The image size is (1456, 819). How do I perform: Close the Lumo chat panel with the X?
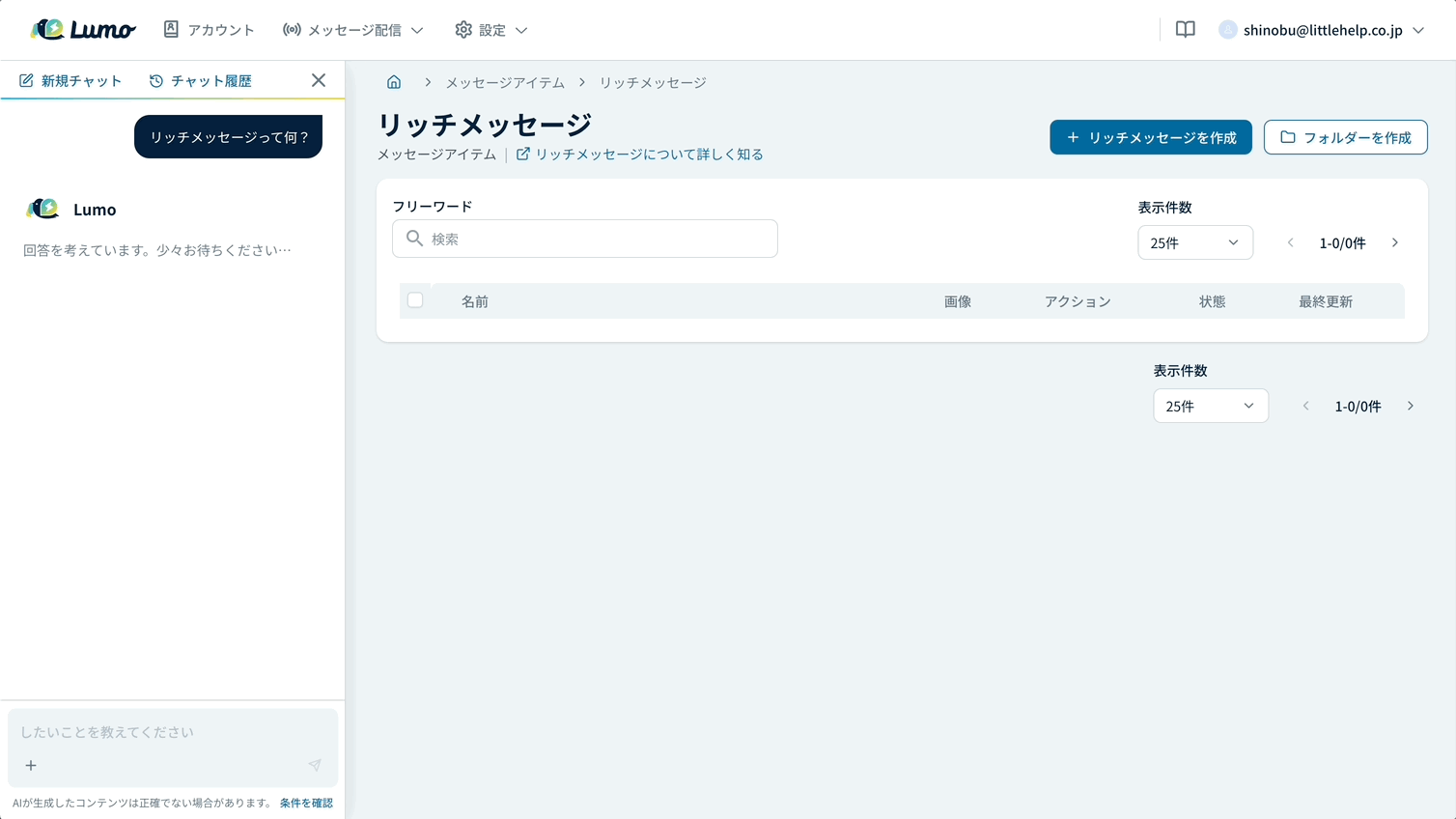pos(319,80)
